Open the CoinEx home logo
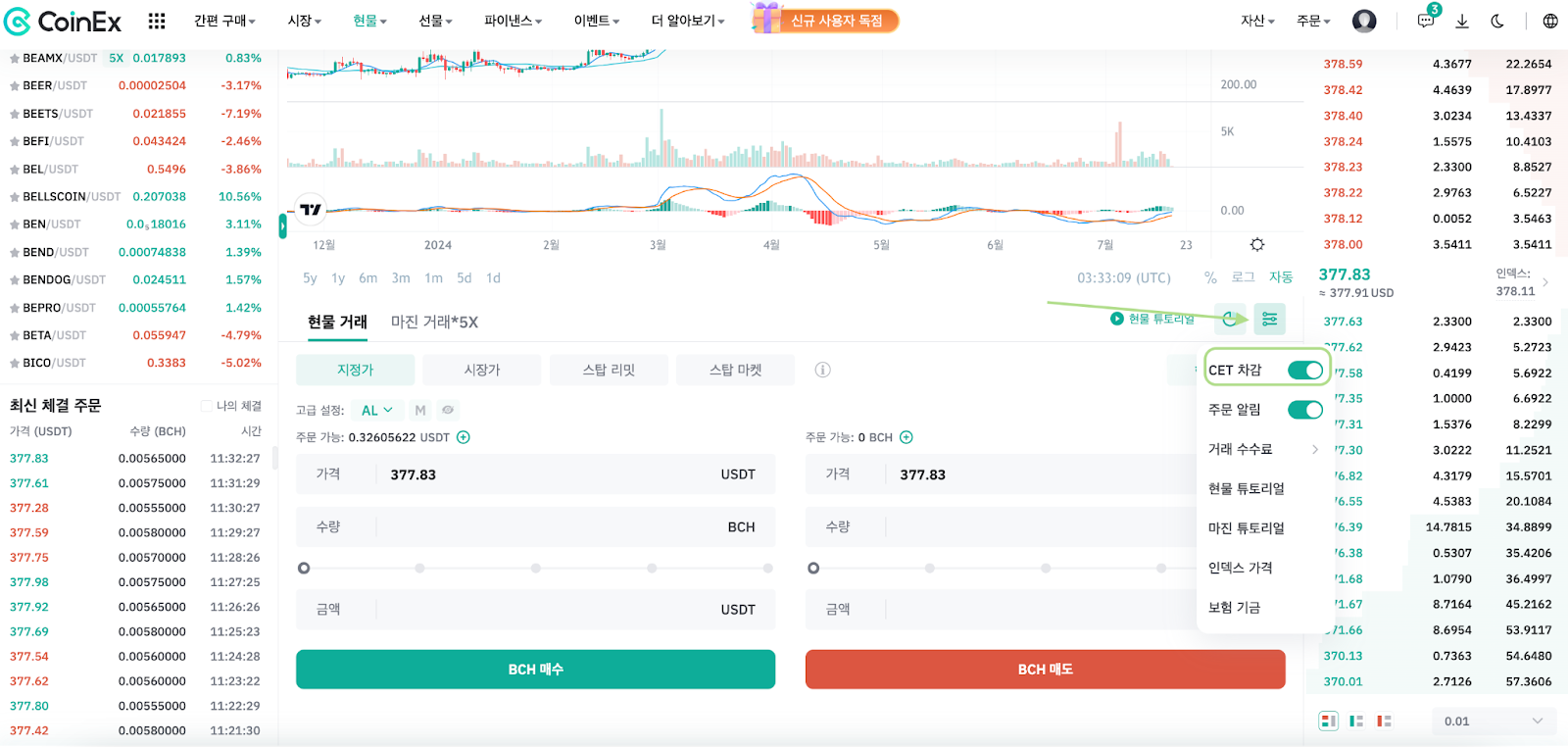Image resolution: width=1568 pixels, height=747 pixels. 63,21
